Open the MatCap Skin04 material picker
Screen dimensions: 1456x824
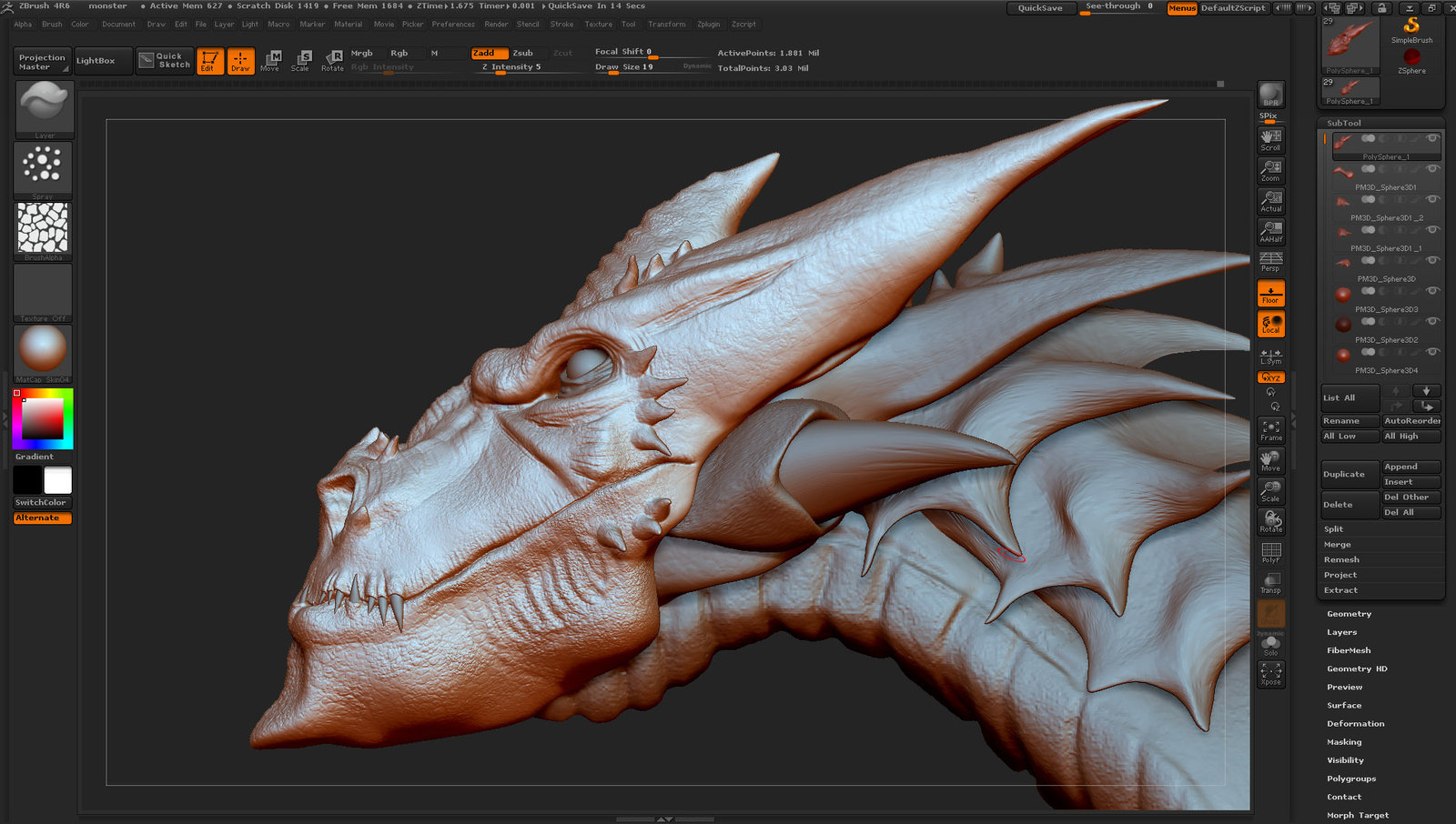pos(43,353)
